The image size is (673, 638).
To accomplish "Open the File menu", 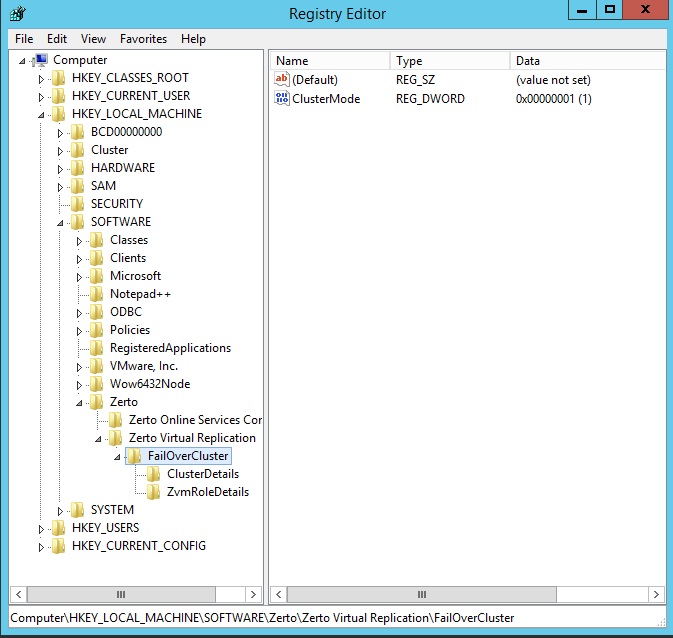I will click(x=24, y=39).
